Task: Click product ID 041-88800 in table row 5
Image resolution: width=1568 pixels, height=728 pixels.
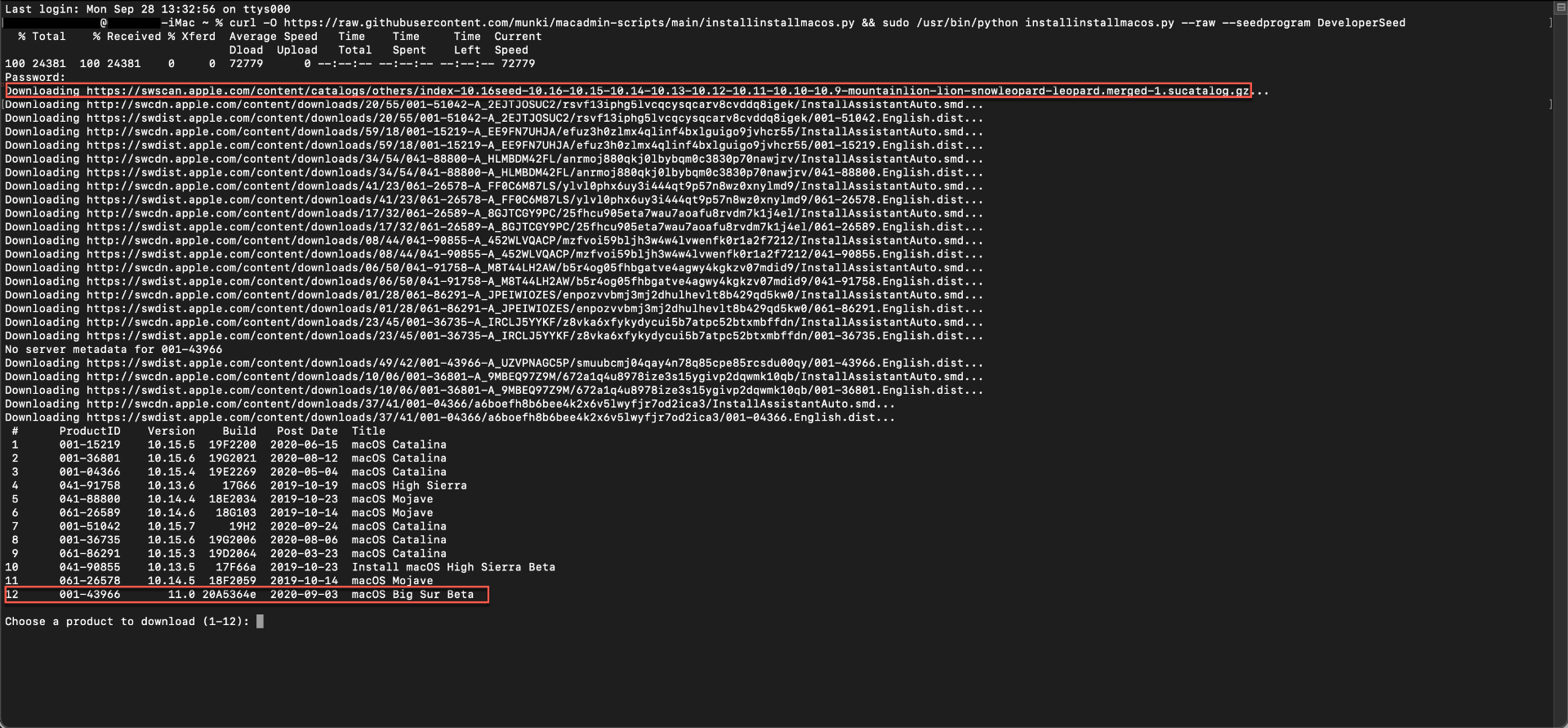Action: click(90, 499)
